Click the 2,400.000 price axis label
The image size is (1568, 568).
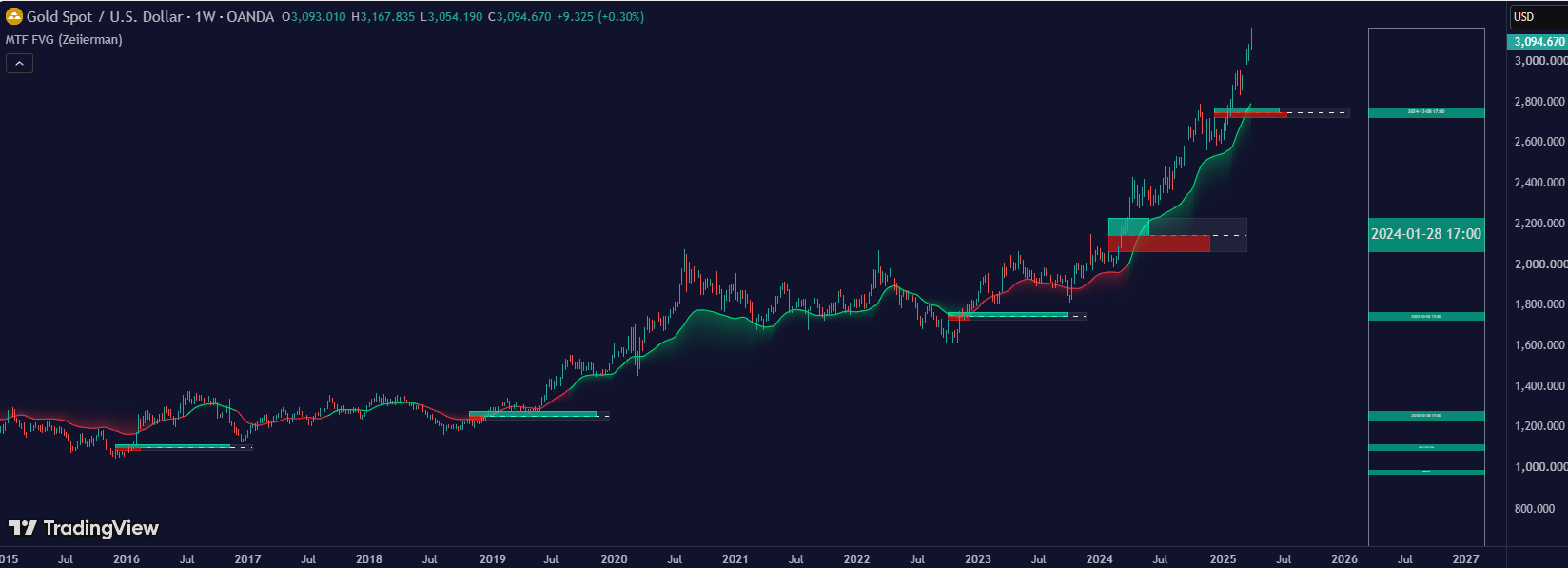click(x=1539, y=183)
